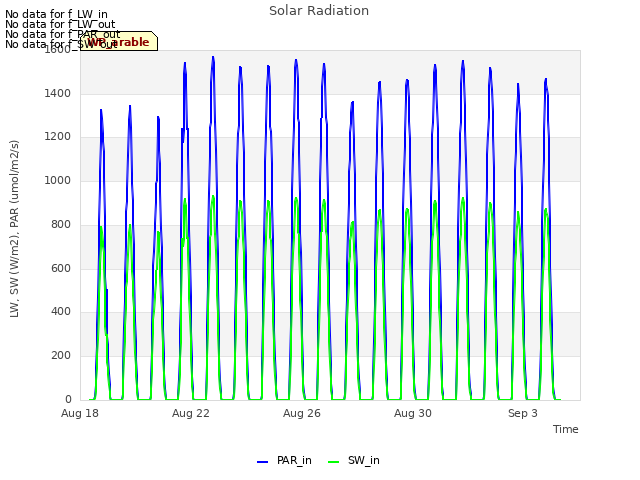This screenshot has height=480, width=640.
Task: Click the Sep 3 x-axis label
Action: point(523,413)
